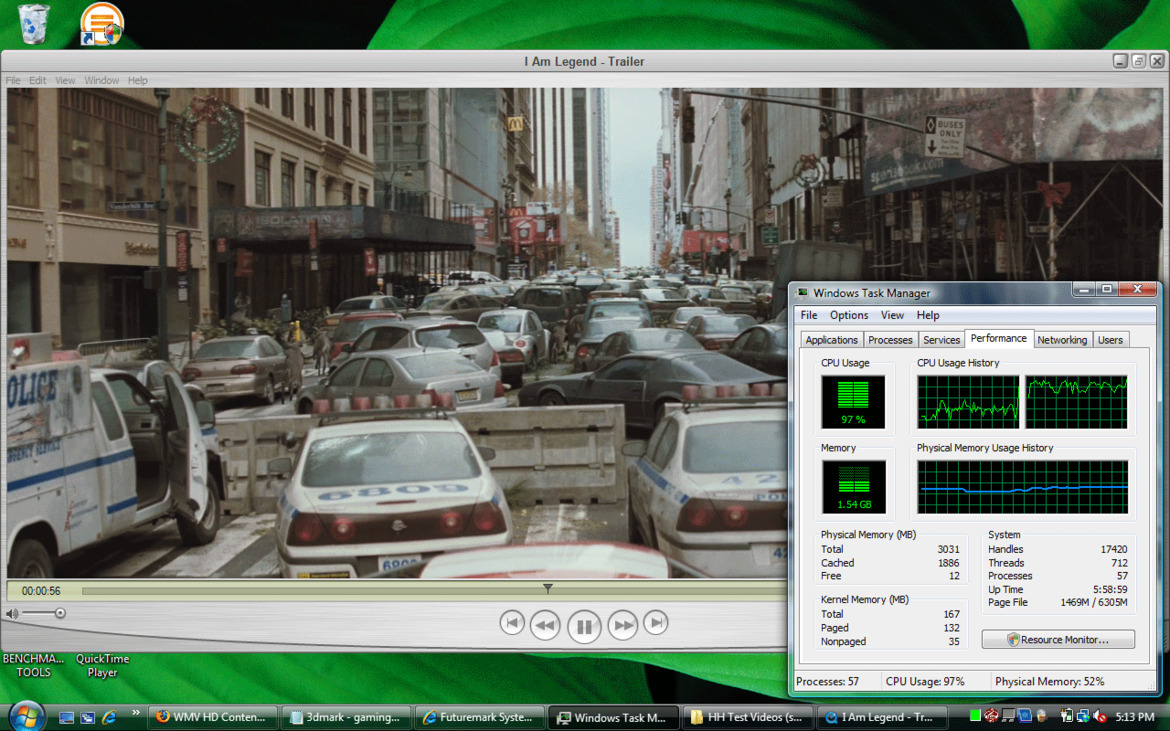Click status bar text CPU Usage: 97%
This screenshot has width=1170, height=731.
(925, 682)
